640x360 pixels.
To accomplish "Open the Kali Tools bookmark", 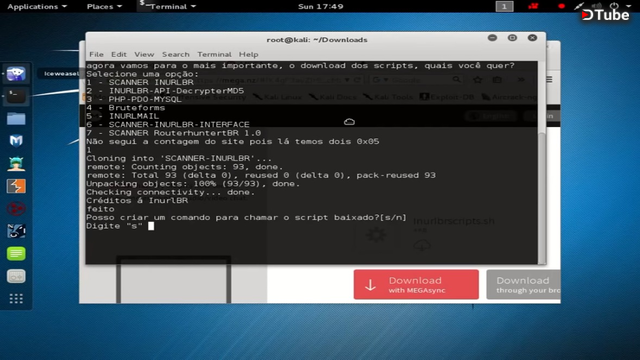I will point(389,97).
